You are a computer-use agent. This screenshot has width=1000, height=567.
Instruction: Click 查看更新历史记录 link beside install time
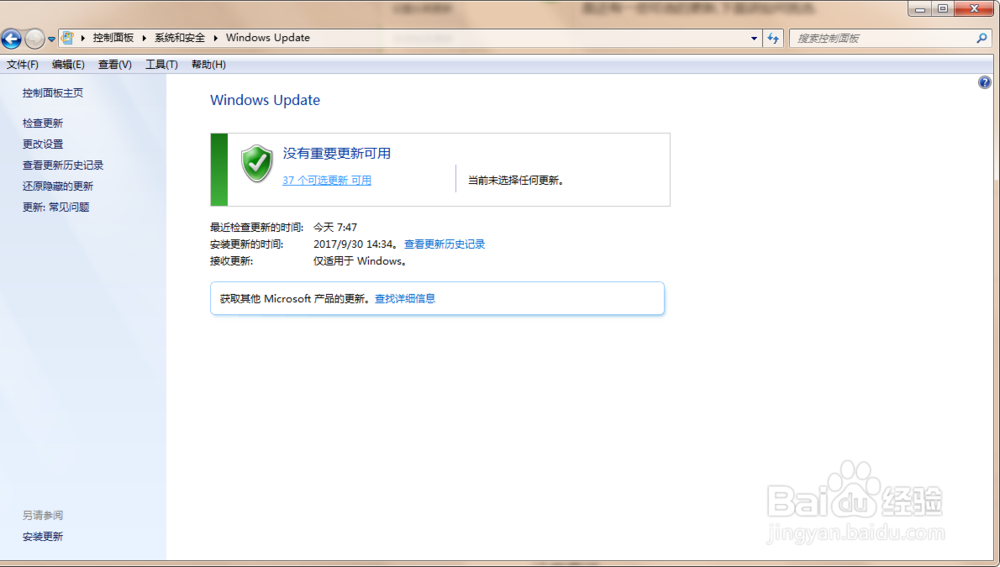click(445, 244)
